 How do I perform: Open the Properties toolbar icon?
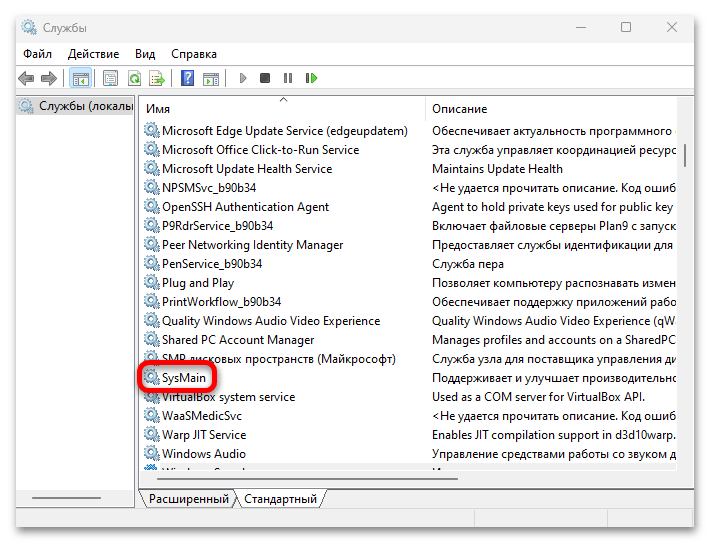(x=110, y=78)
